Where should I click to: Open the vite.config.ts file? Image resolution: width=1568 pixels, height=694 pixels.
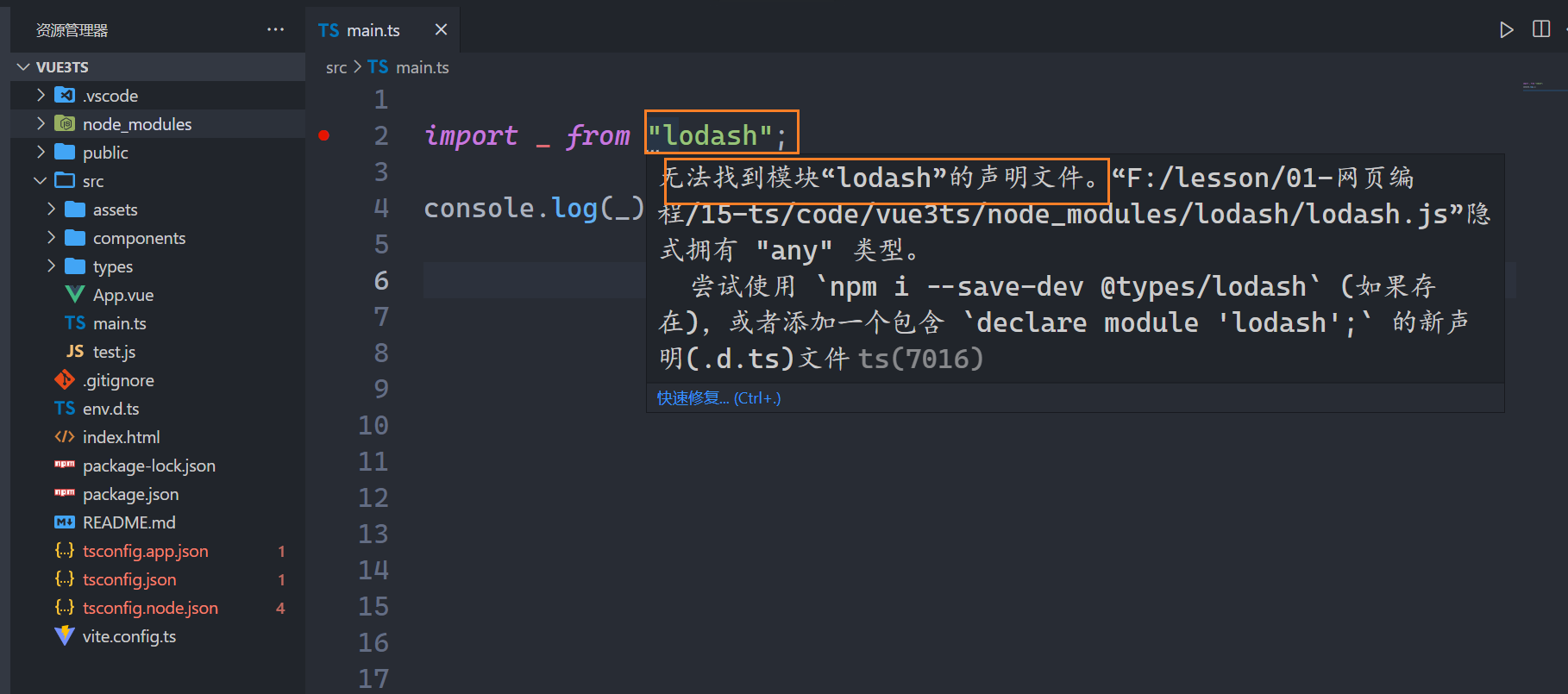pos(129,636)
